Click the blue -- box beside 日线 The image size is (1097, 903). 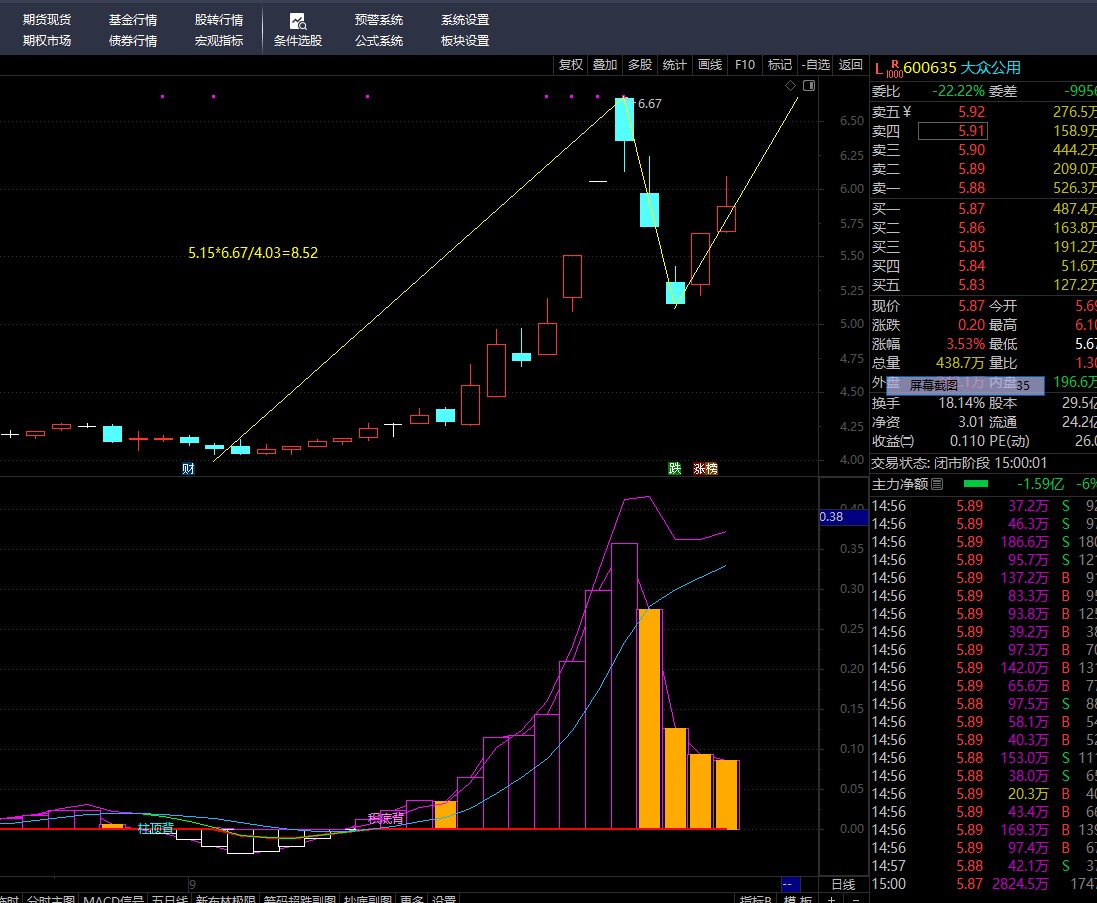[790, 884]
